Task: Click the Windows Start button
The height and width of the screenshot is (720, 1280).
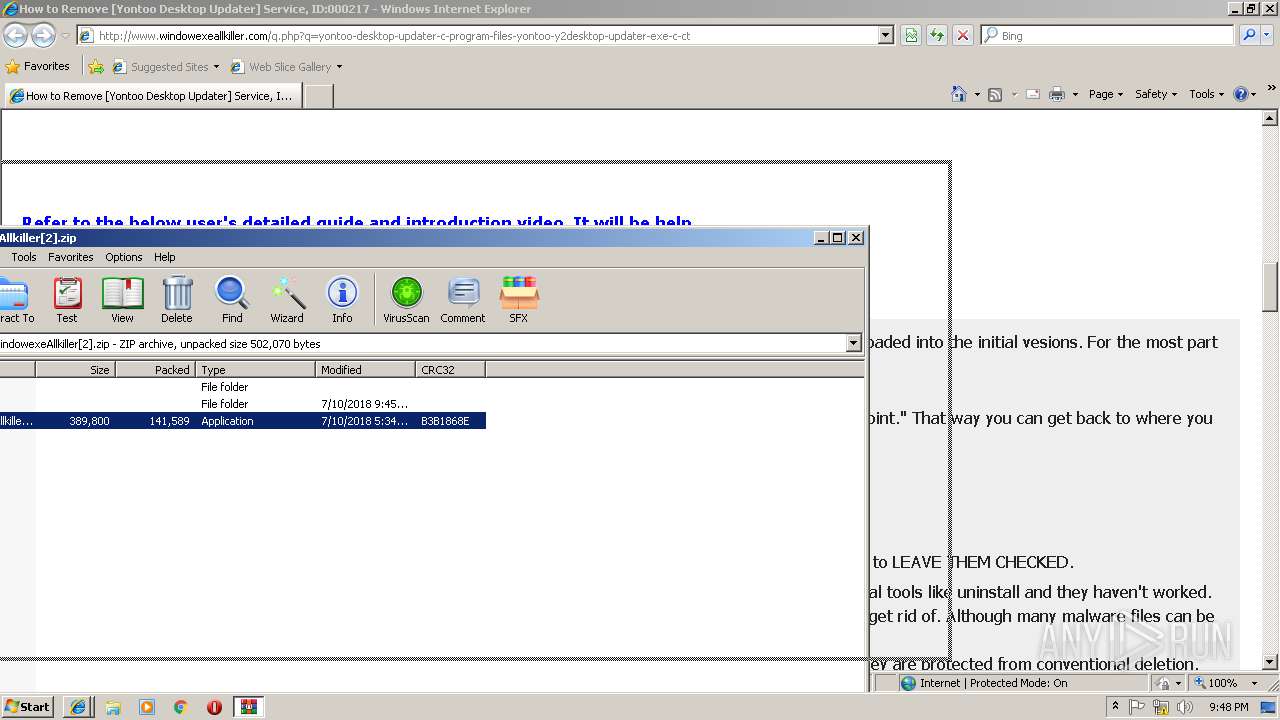Action: point(28,707)
